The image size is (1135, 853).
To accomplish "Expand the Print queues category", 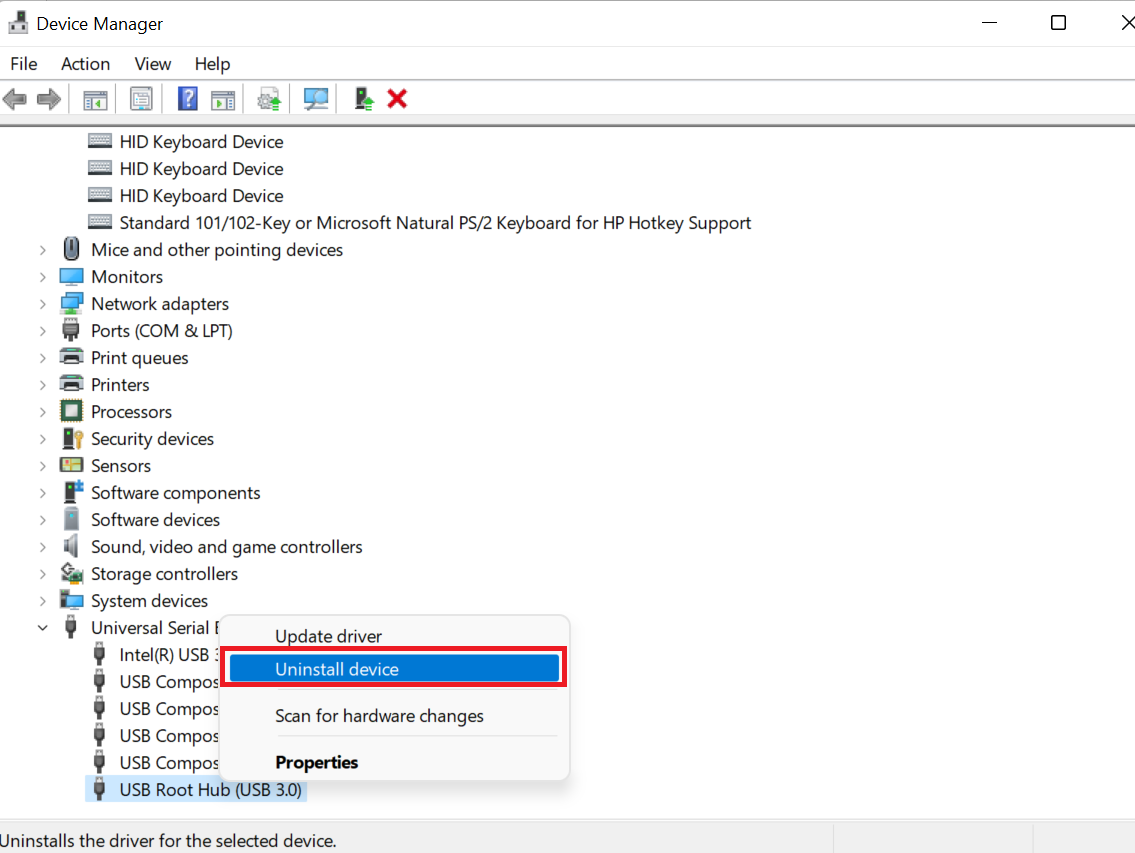I will (x=43, y=358).
